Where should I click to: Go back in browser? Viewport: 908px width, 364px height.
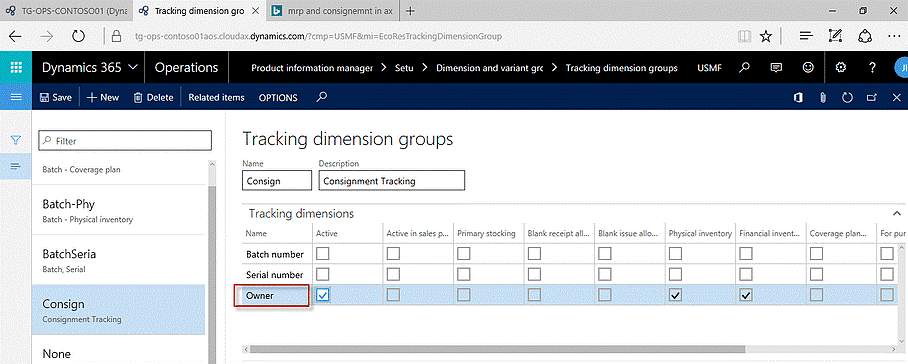point(16,36)
